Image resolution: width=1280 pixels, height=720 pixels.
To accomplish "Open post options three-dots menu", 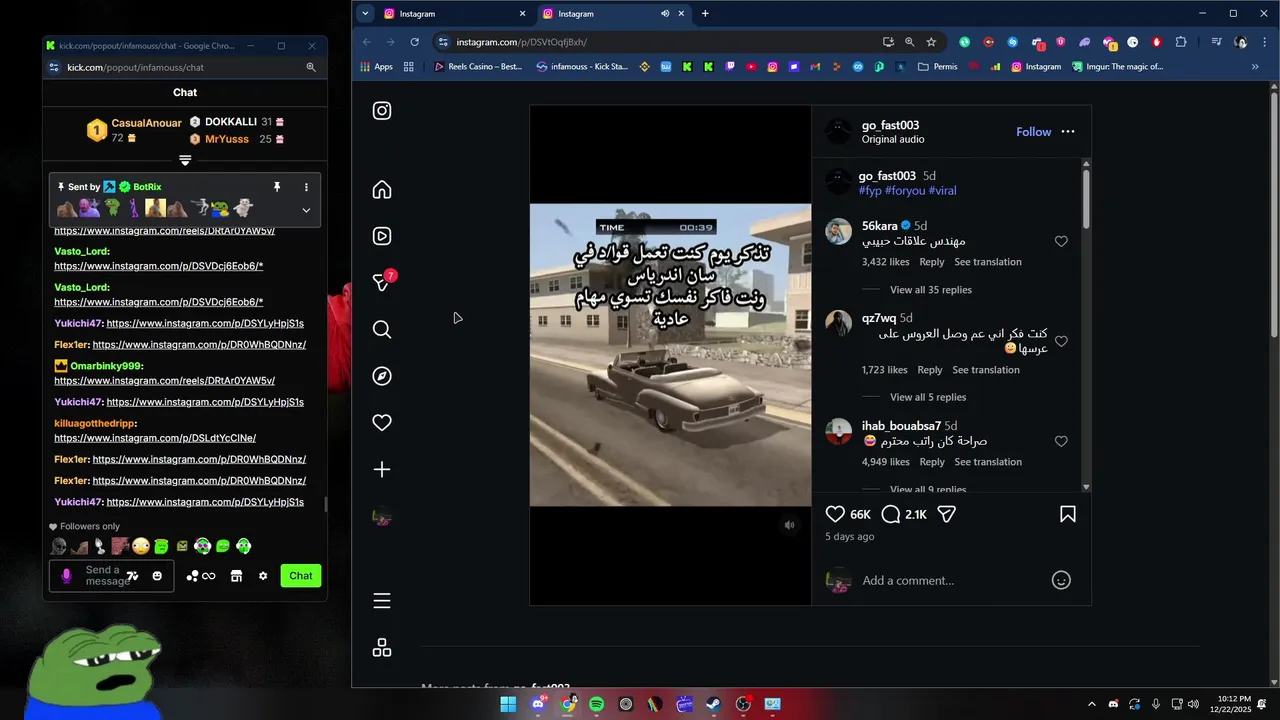I will [1068, 132].
